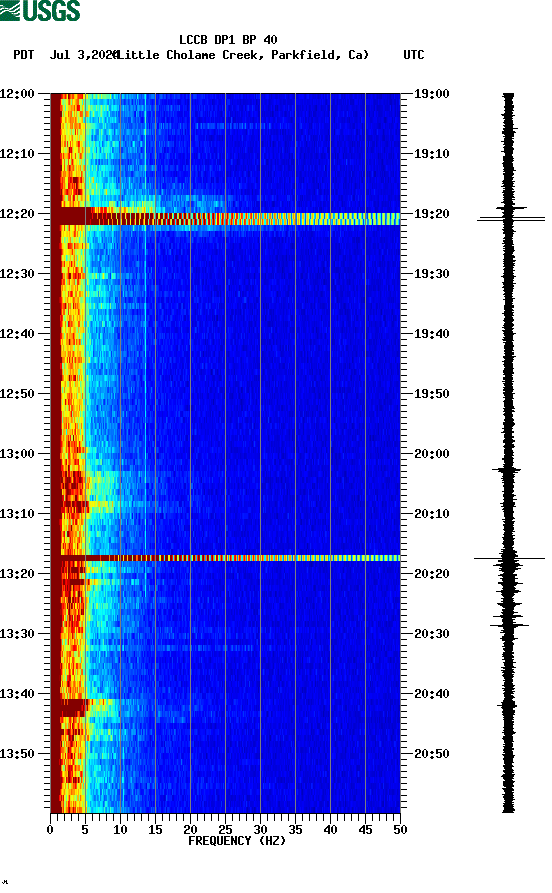Click the seismogram spike near 19:20 UTC
Viewport: 552px width, 893px height.
click(x=511, y=219)
